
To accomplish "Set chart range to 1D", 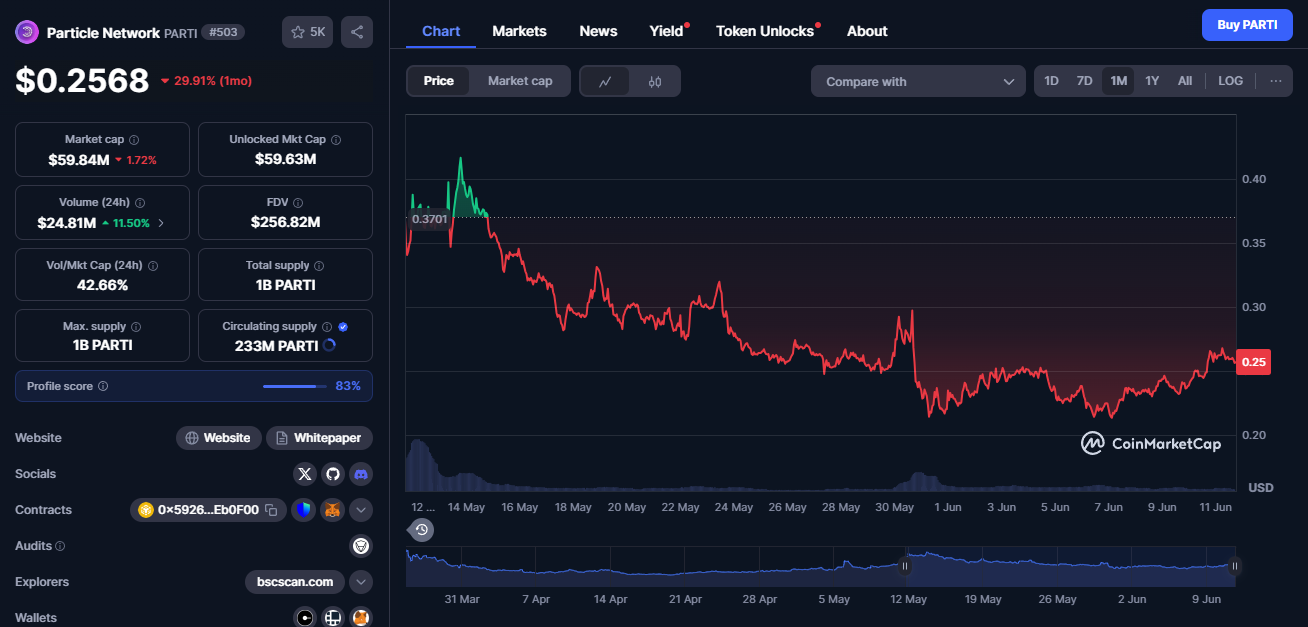I will tap(1051, 81).
